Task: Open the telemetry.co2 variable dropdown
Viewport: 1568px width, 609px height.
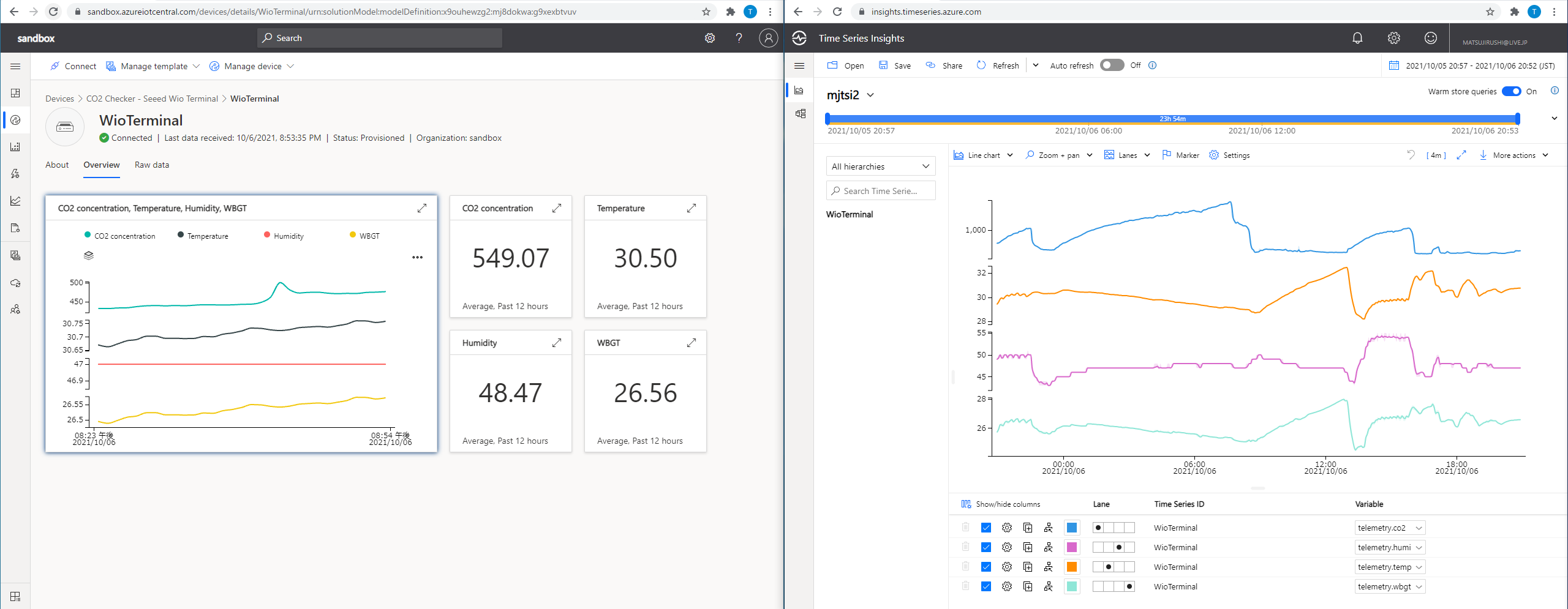Action: coord(1390,528)
